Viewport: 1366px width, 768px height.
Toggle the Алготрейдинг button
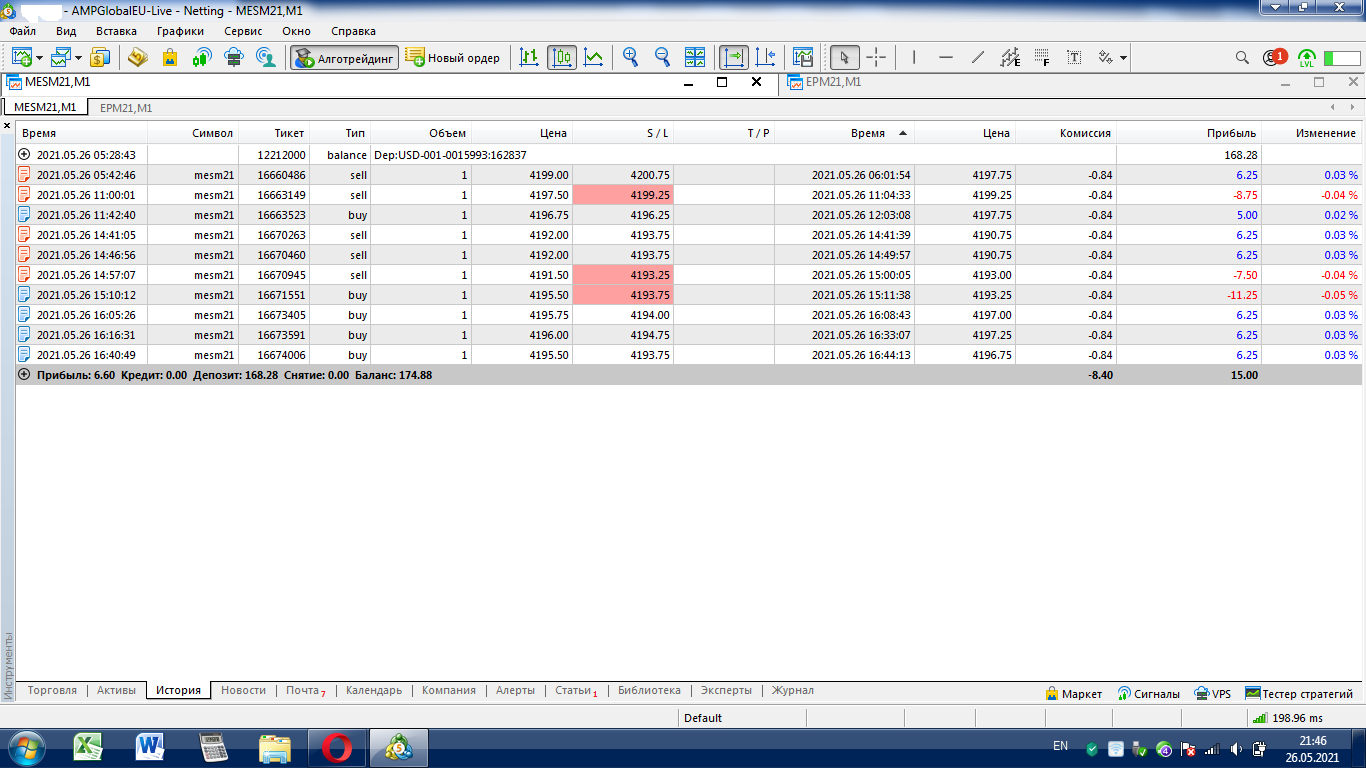tap(345, 57)
